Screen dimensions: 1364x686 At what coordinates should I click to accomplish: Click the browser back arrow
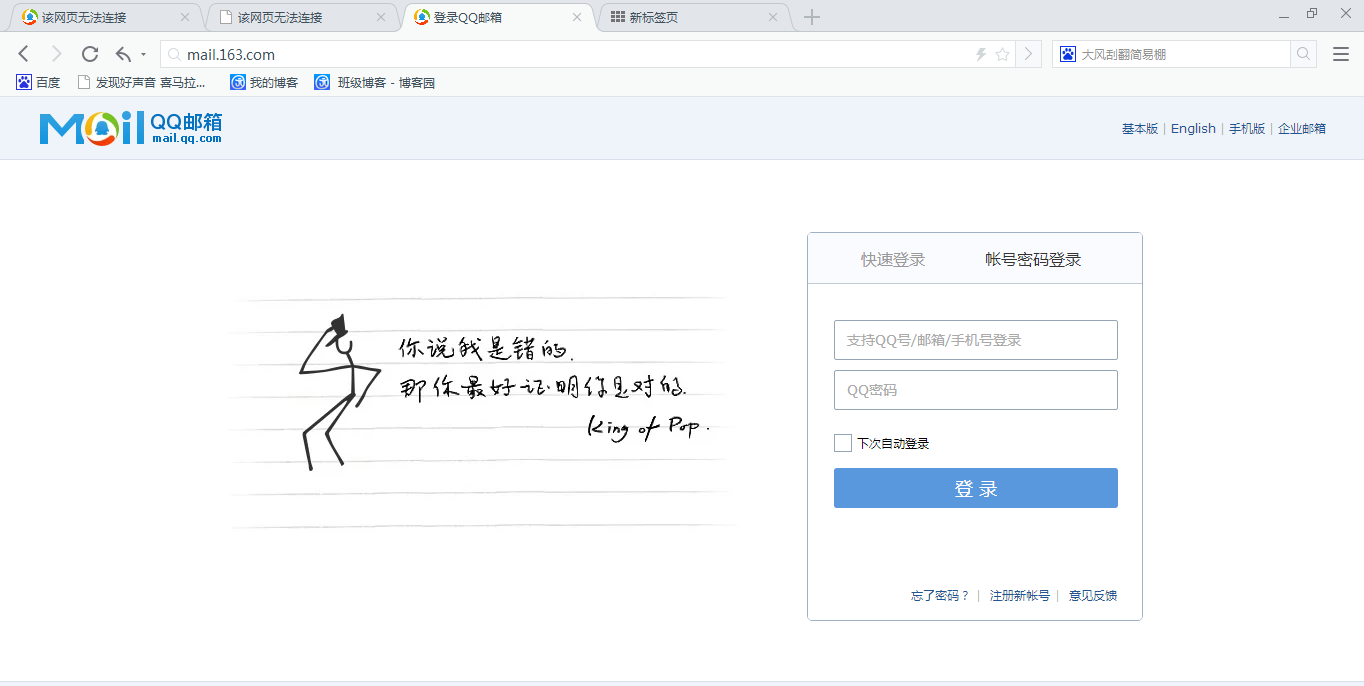coord(24,54)
